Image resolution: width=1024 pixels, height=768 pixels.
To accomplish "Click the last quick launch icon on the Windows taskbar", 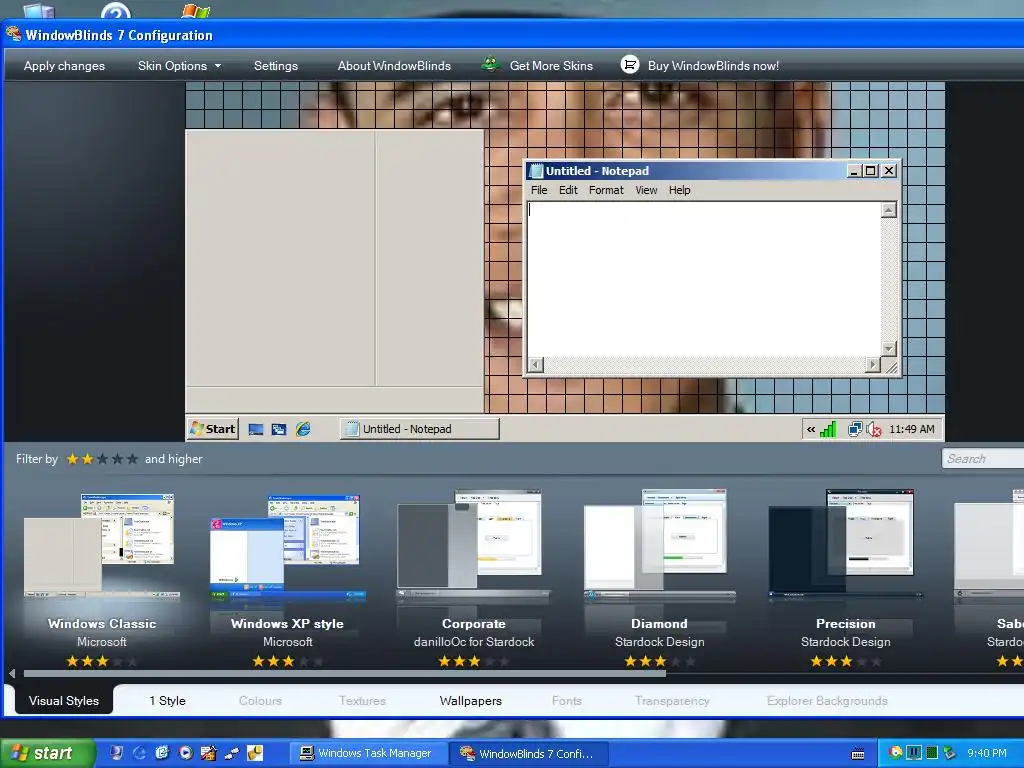I will click(x=255, y=753).
